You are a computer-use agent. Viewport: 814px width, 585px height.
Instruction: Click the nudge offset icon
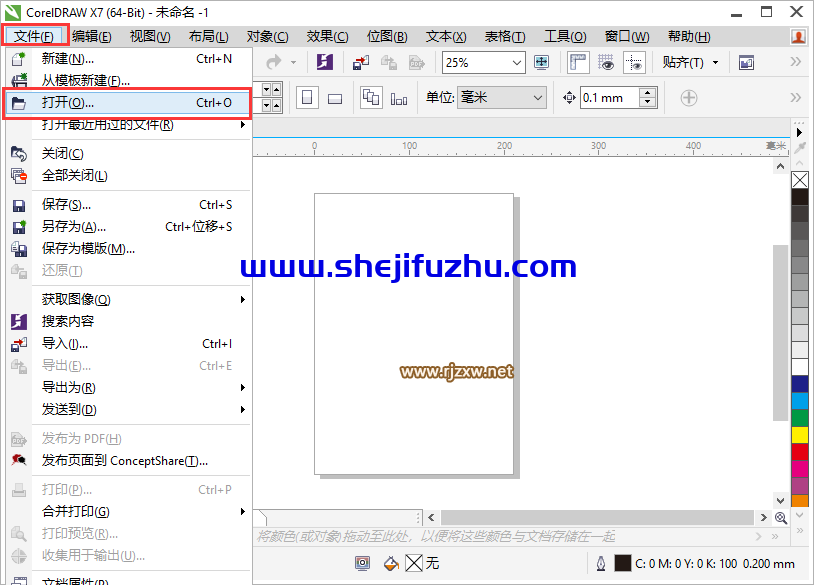pos(569,98)
